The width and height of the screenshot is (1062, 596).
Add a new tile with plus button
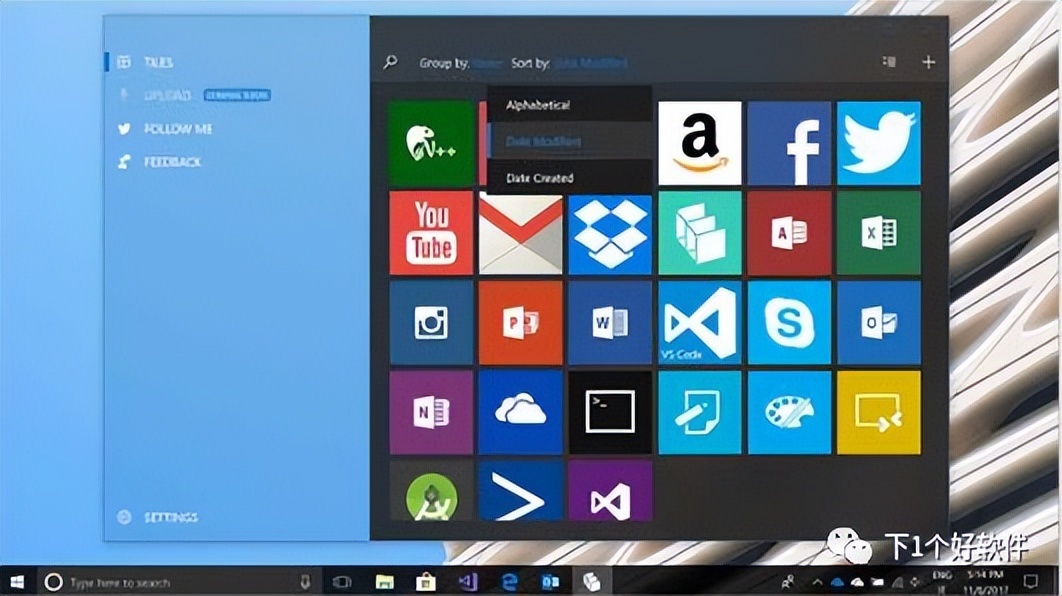tap(929, 62)
